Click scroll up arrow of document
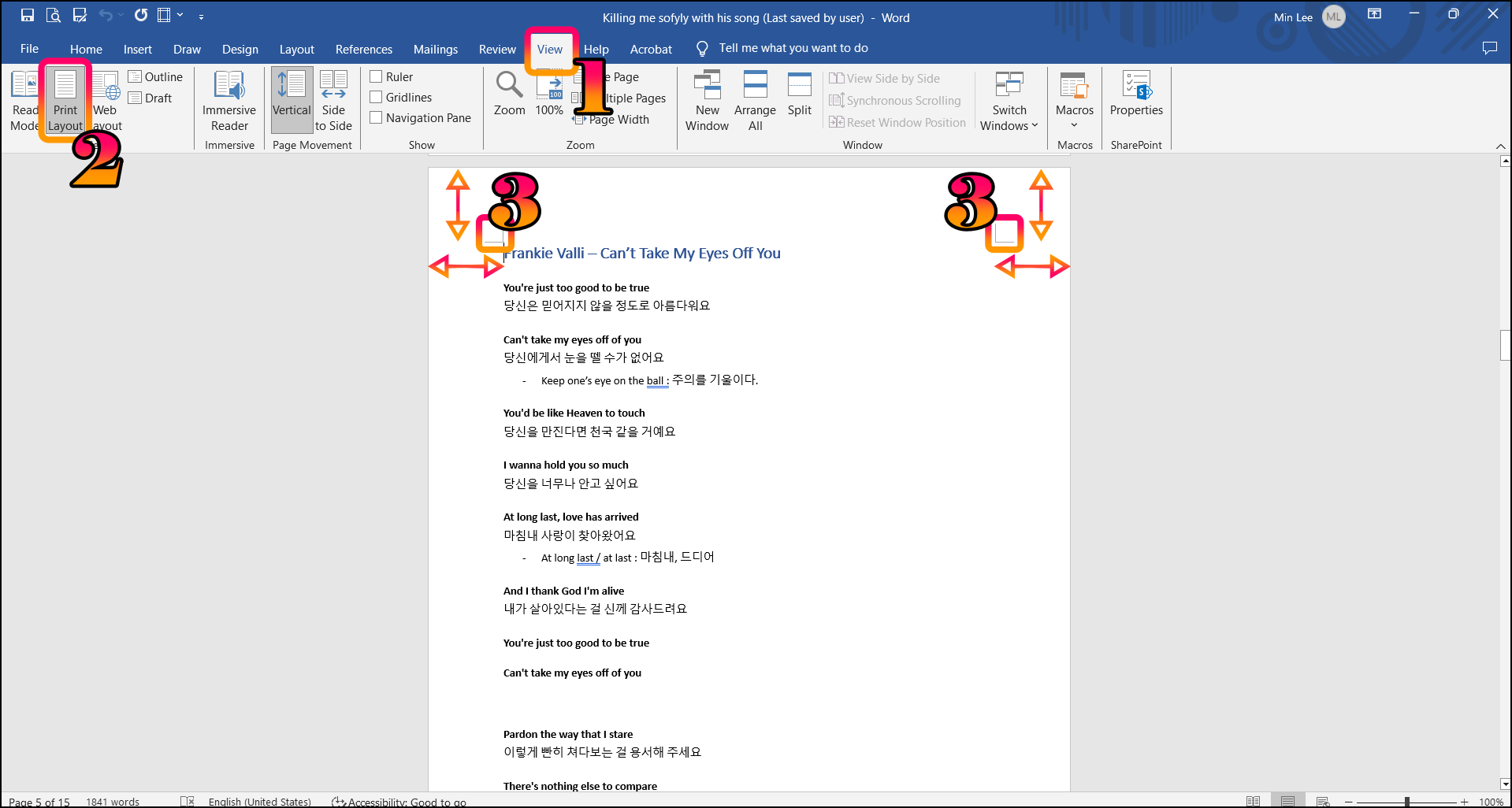The height and width of the screenshot is (808, 1512). tap(1505, 161)
